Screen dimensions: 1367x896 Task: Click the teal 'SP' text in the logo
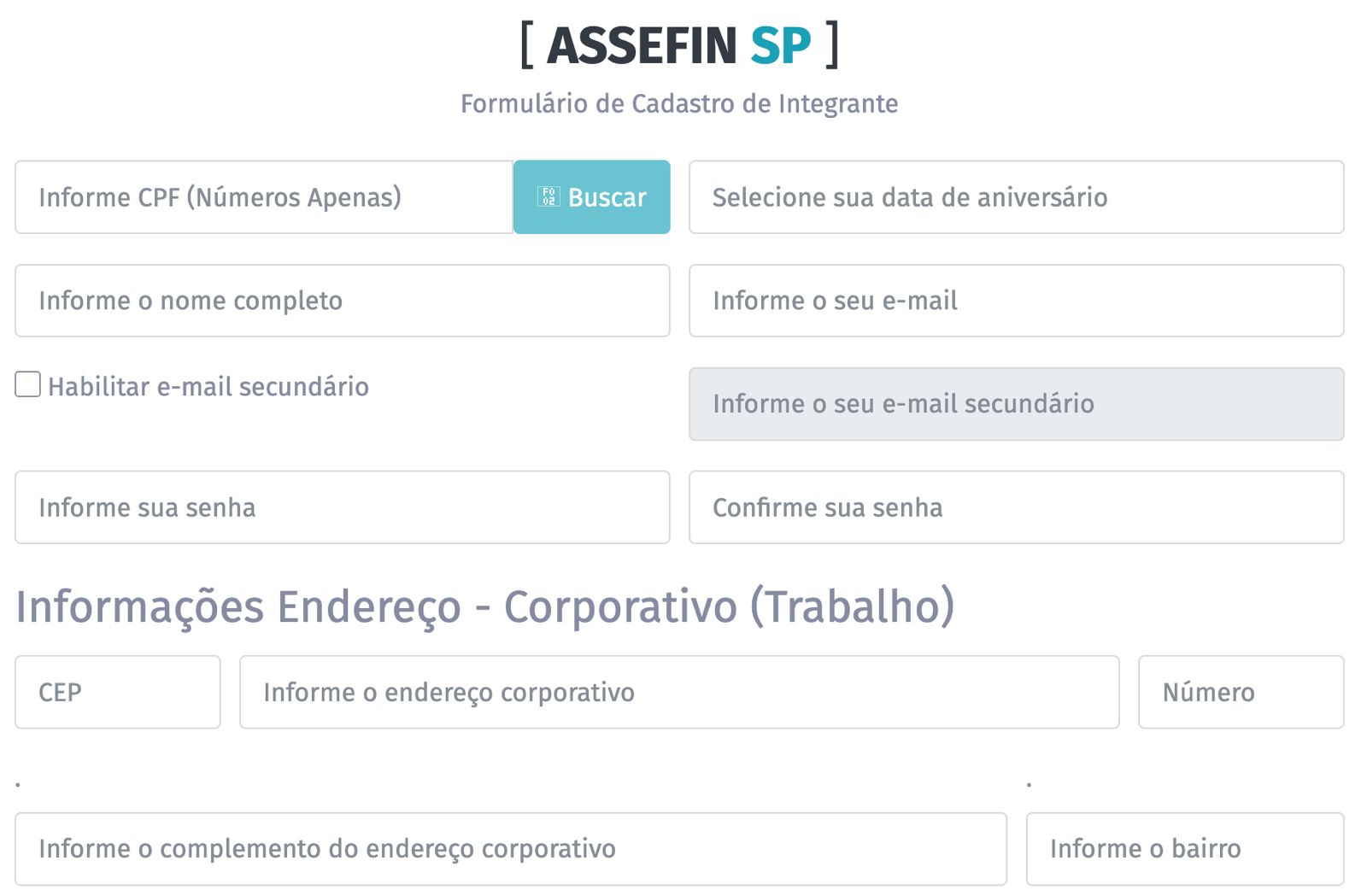[780, 45]
